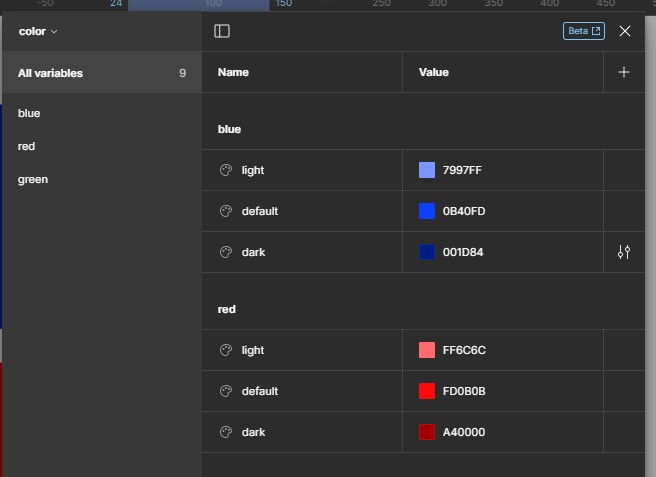Select the green group in sidebar
656x477 pixels.
coord(33,179)
